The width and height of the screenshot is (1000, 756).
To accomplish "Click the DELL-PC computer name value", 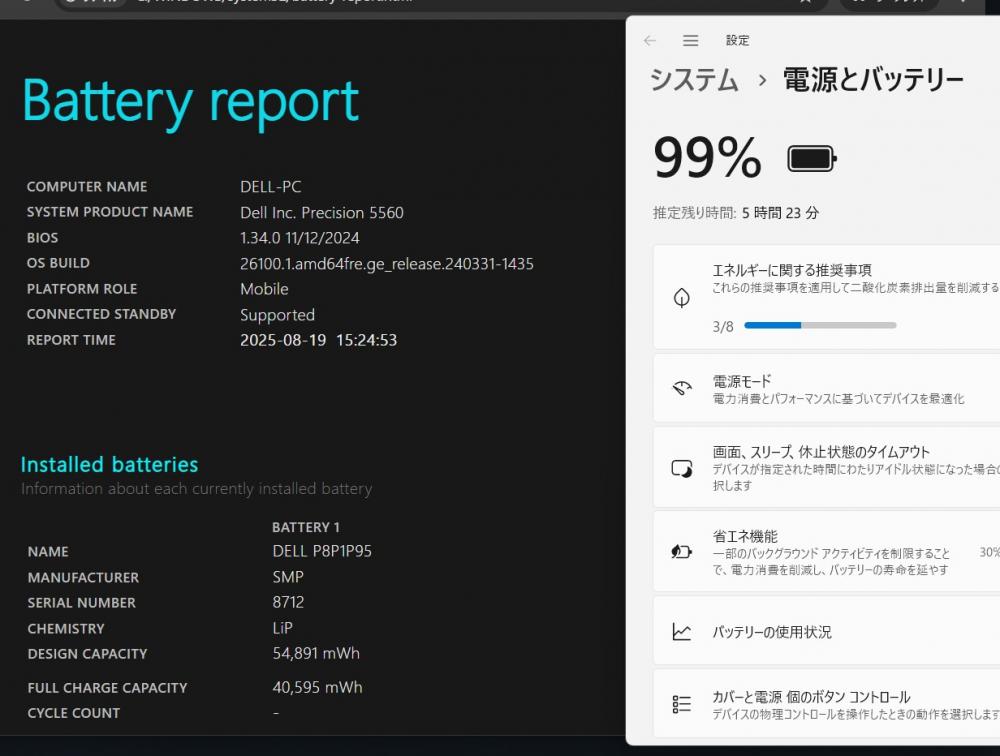I will coord(270,187).
